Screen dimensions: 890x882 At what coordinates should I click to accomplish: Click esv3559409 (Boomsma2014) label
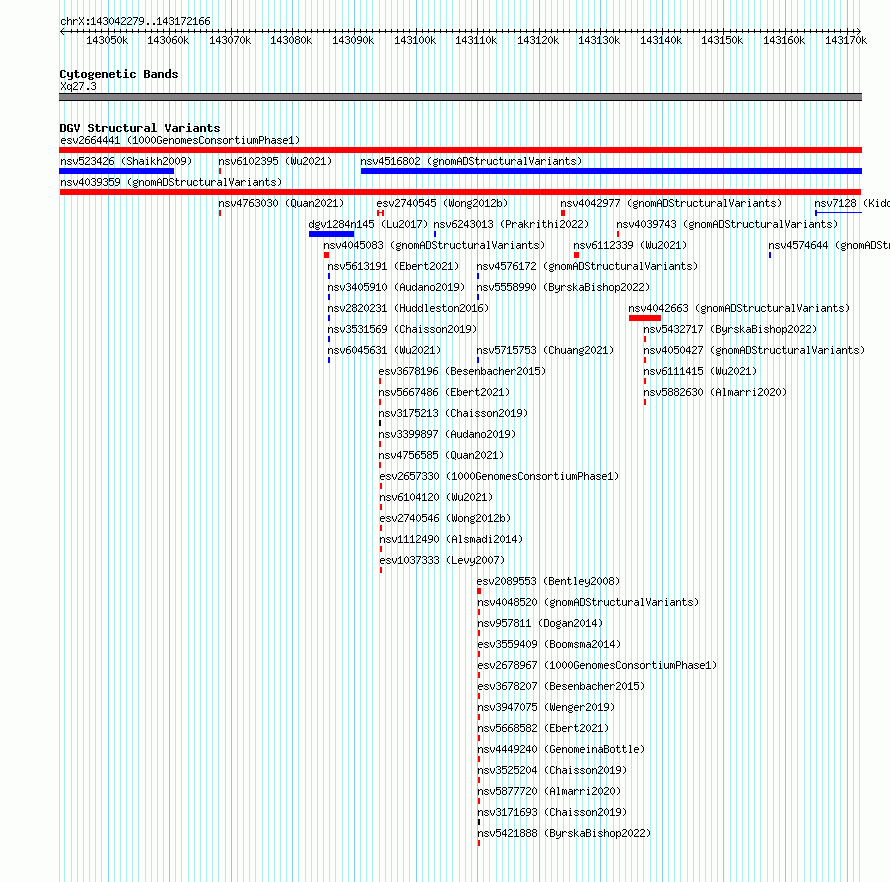549,644
